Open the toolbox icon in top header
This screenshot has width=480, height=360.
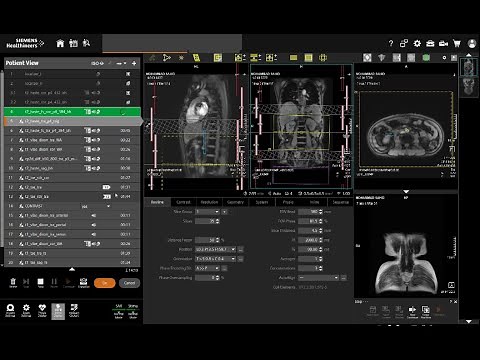tap(430, 43)
